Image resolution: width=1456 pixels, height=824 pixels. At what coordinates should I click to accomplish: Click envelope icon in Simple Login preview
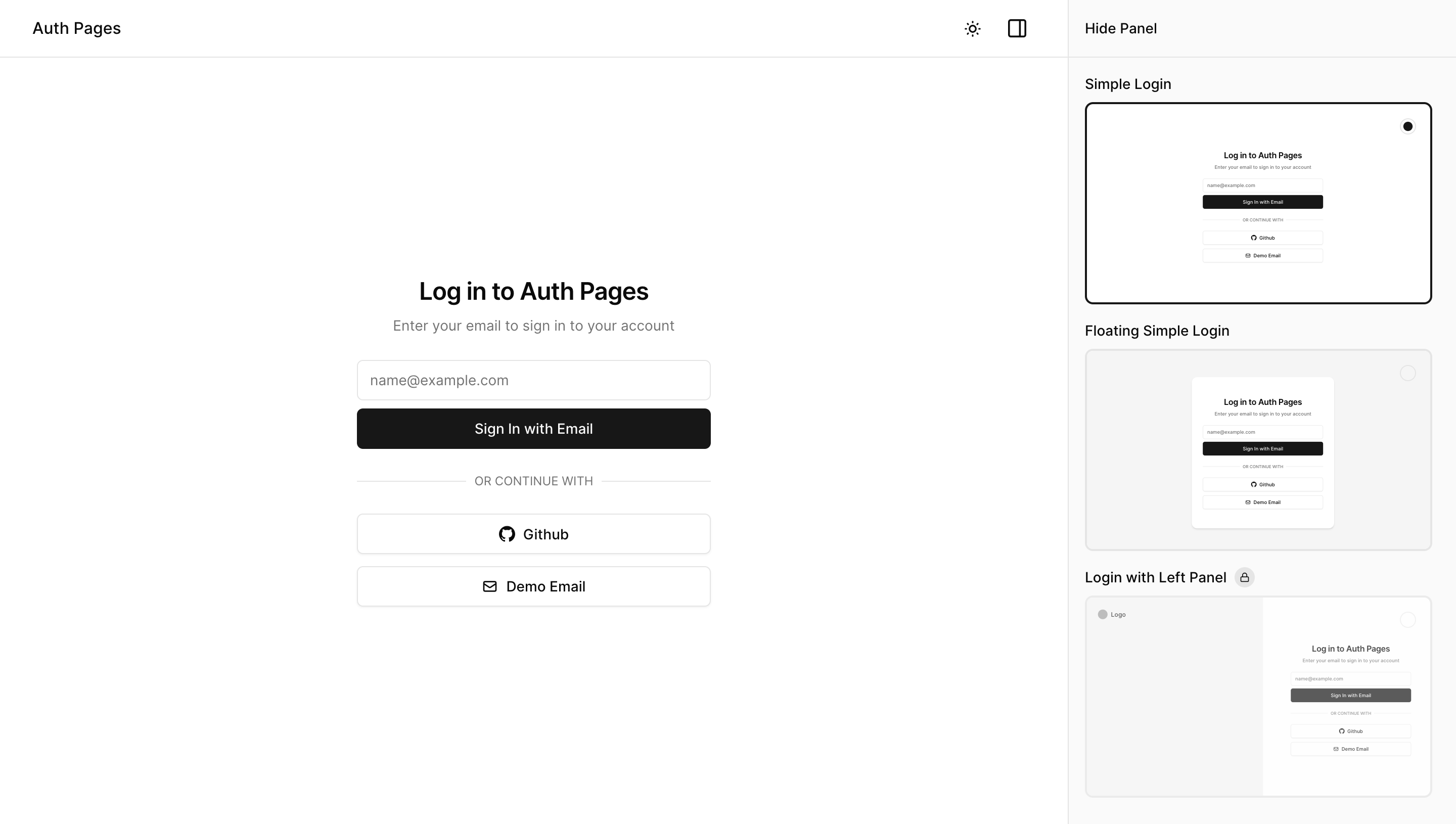point(1248,256)
